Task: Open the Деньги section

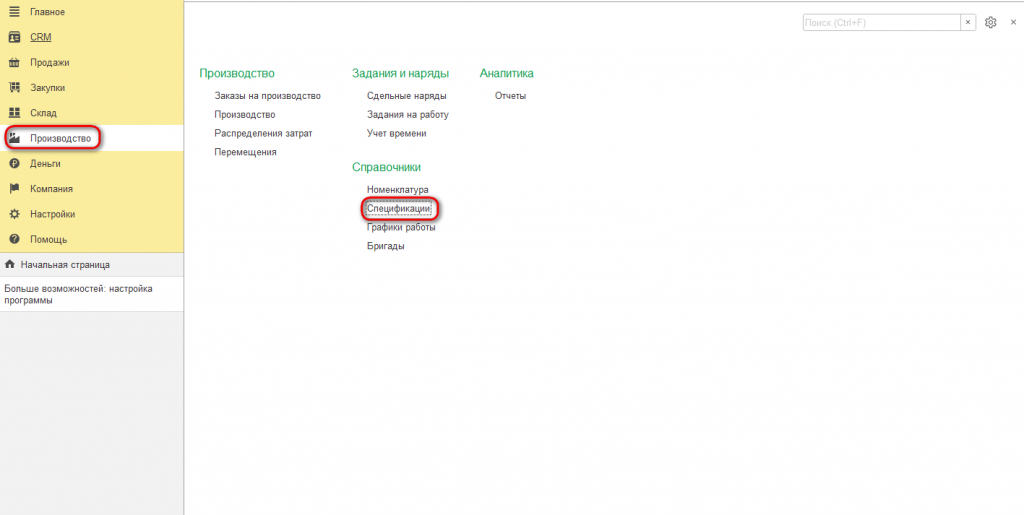Action: coord(45,164)
